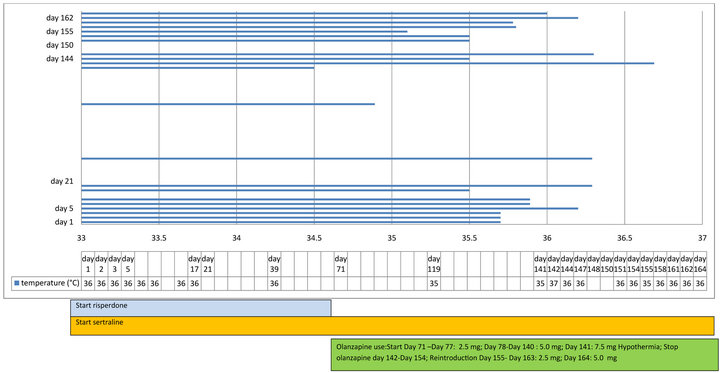The height and width of the screenshot is (373, 720).
Task: Click table column header 'day 141'
Action: tap(540, 264)
